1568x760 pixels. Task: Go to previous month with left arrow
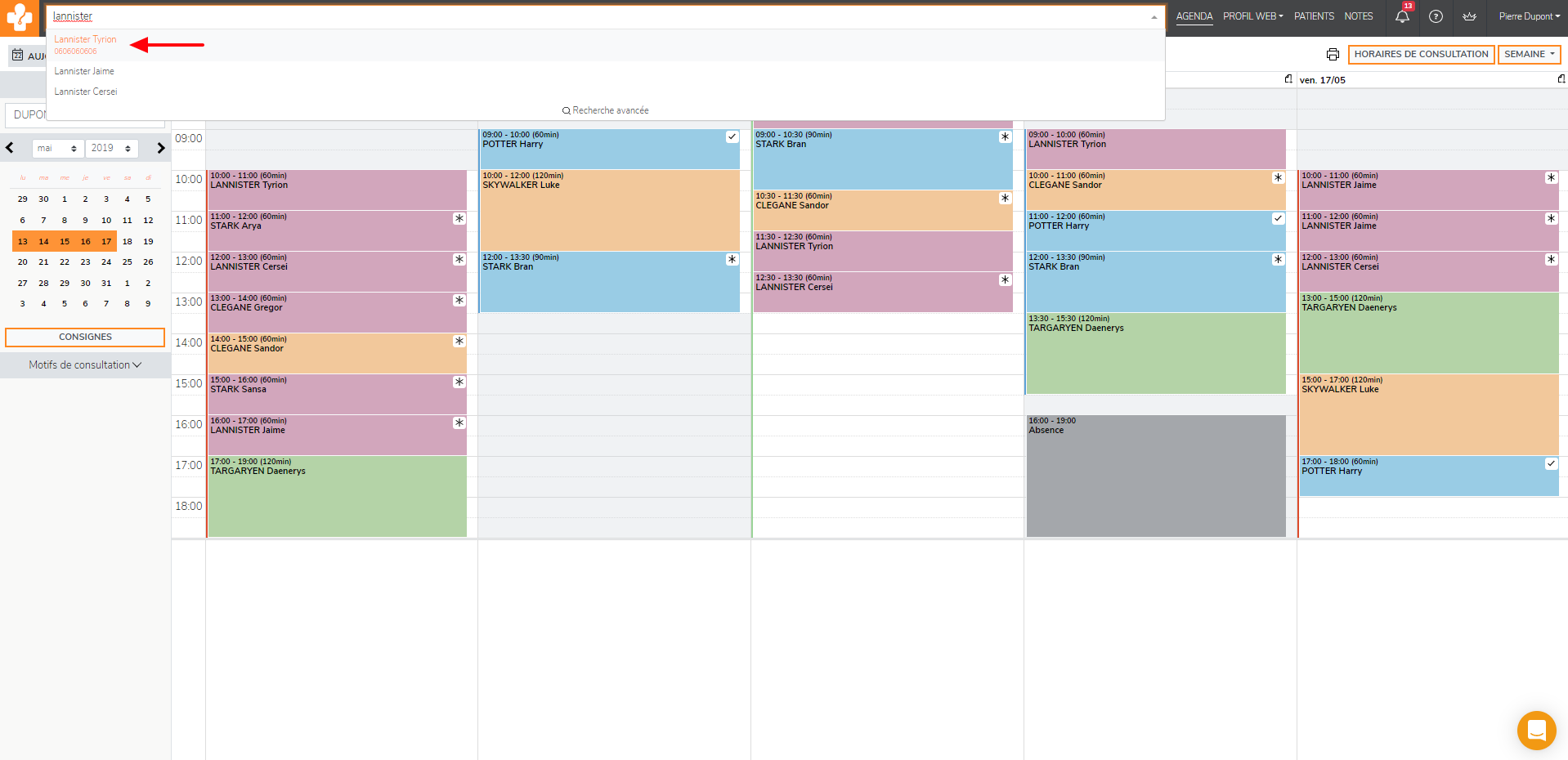10,148
